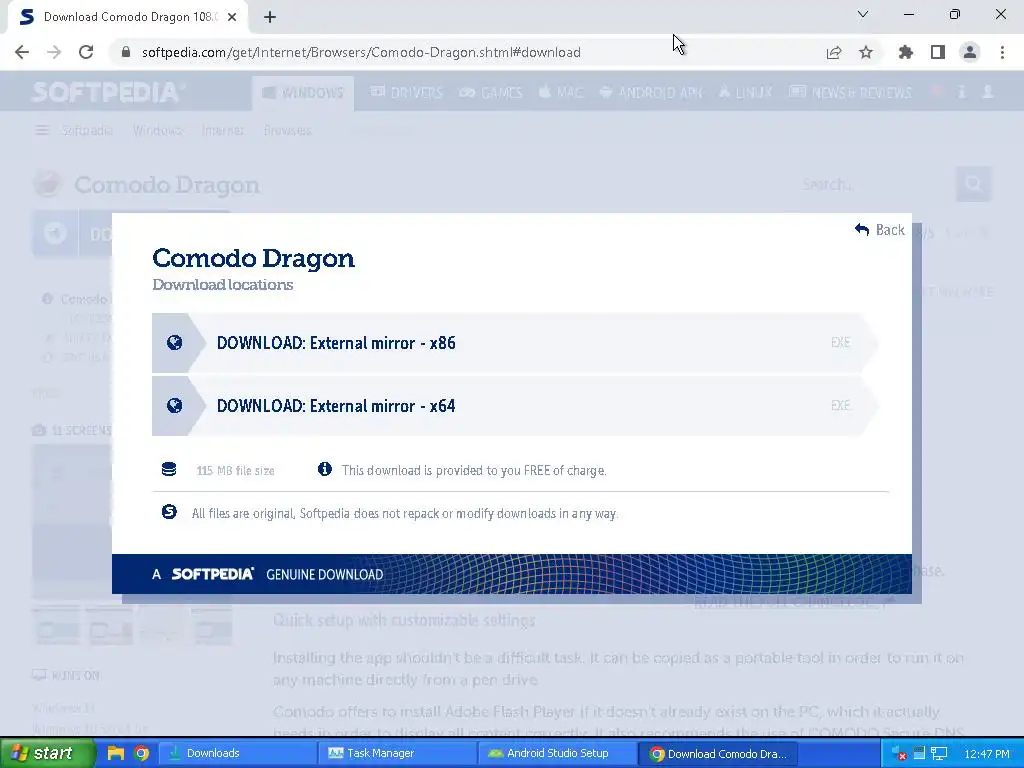Viewport: 1024px width, 768px height.
Task: Click globe icon on x86 mirror row
Action: pyautogui.click(x=174, y=343)
